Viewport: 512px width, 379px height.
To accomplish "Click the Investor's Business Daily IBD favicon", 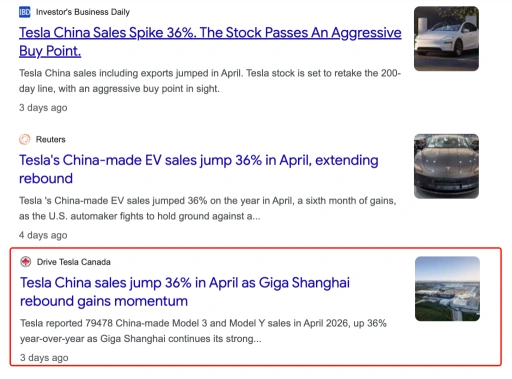I will tap(25, 12).
